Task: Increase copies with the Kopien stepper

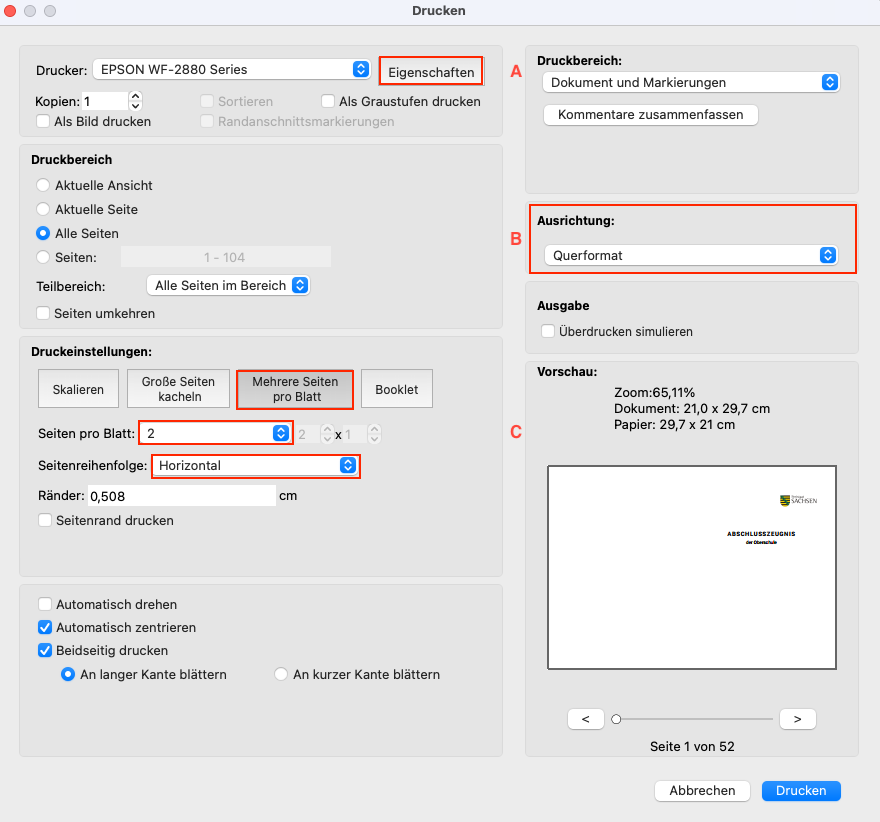Action: (x=136, y=96)
